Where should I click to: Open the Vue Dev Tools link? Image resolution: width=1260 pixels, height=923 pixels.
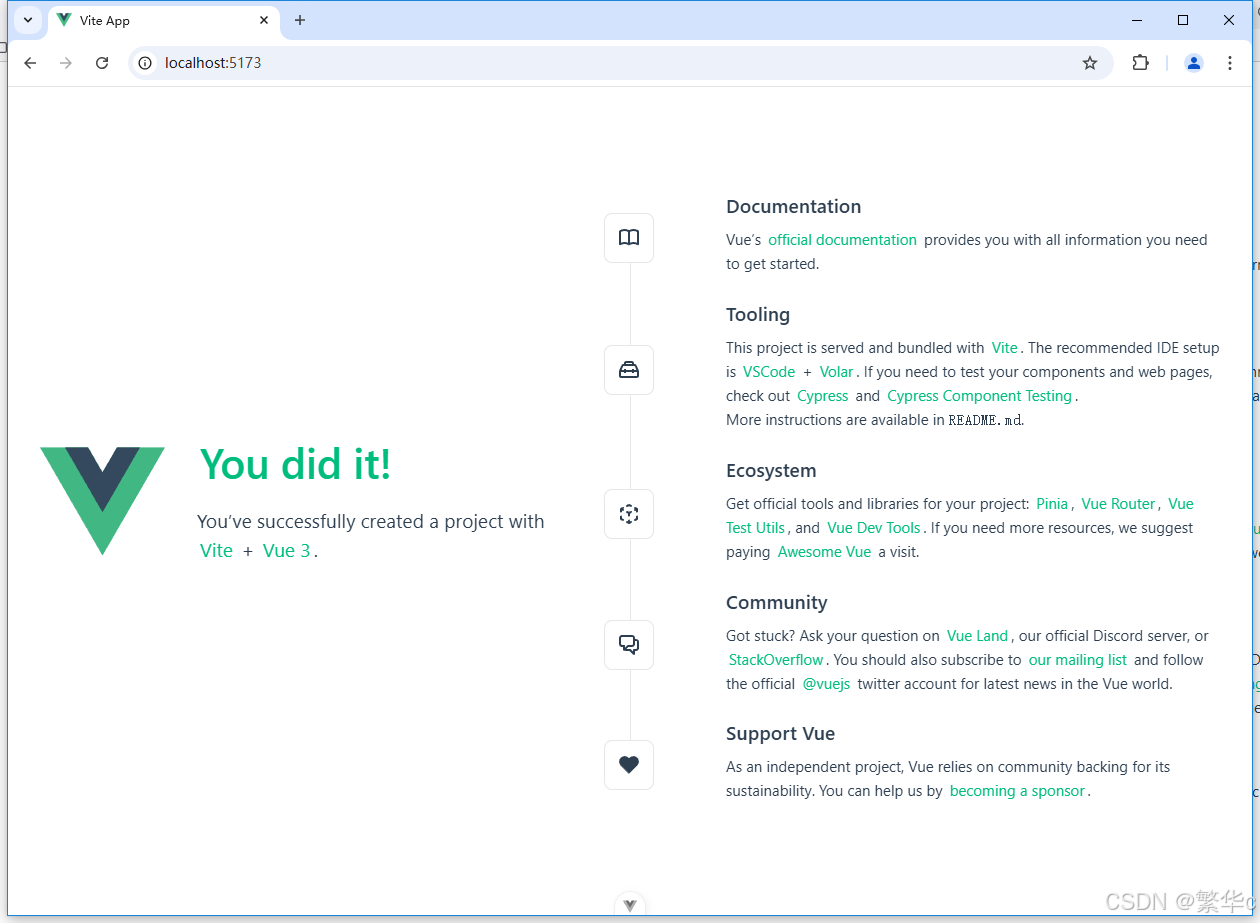[x=874, y=528]
